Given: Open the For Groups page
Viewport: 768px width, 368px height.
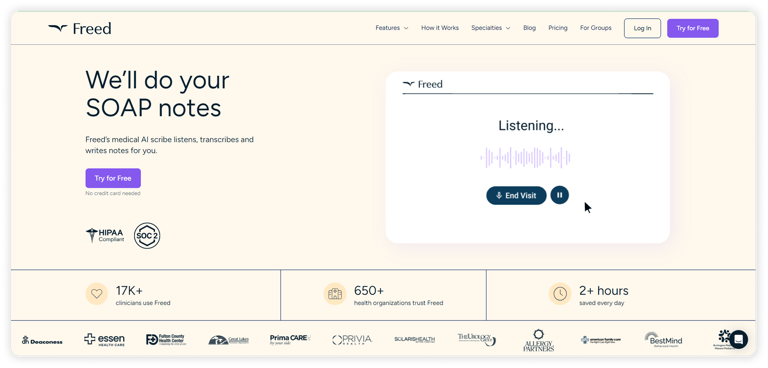Looking at the screenshot, I should click(596, 28).
